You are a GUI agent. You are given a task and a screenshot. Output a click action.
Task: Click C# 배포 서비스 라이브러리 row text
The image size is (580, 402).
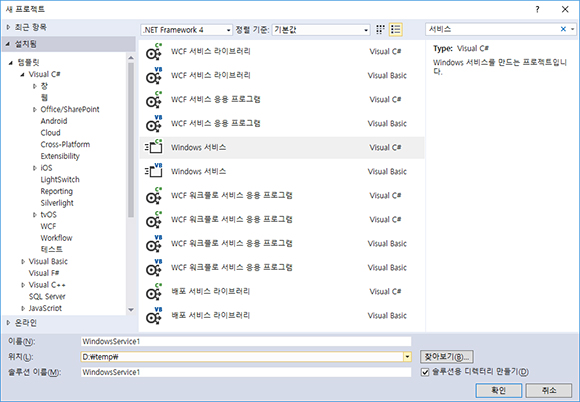[x=210, y=291]
